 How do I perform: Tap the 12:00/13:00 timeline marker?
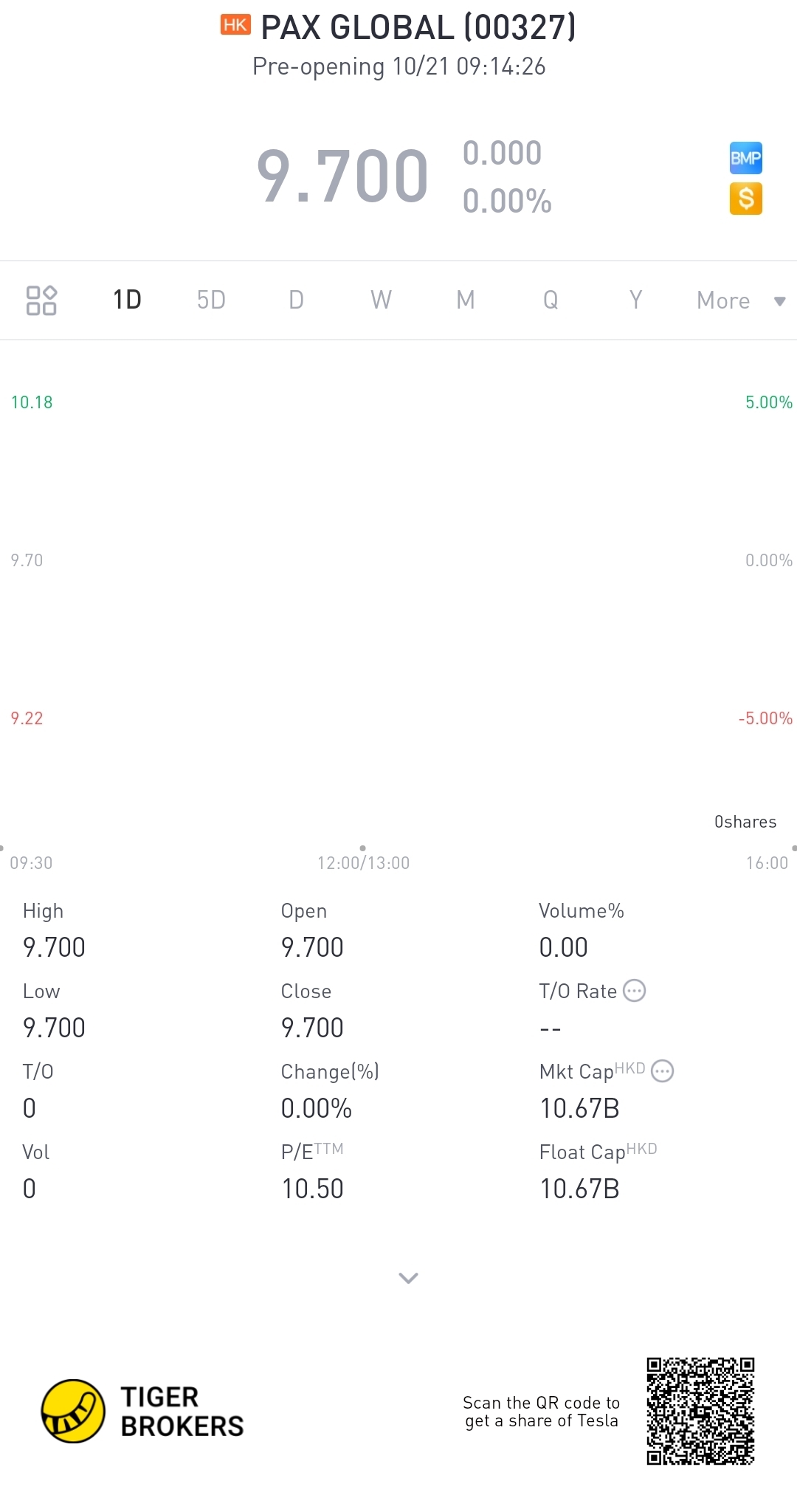[363, 862]
